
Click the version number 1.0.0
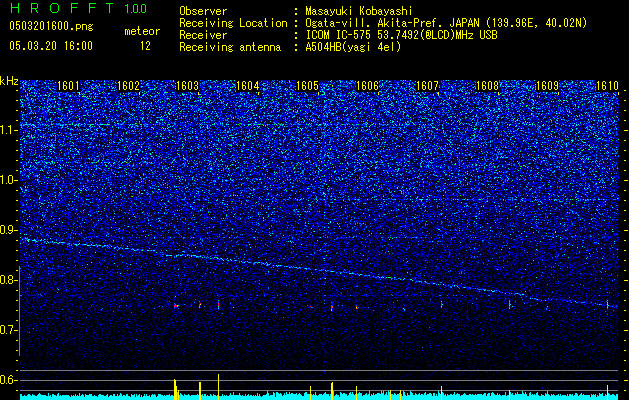tap(136, 8)
